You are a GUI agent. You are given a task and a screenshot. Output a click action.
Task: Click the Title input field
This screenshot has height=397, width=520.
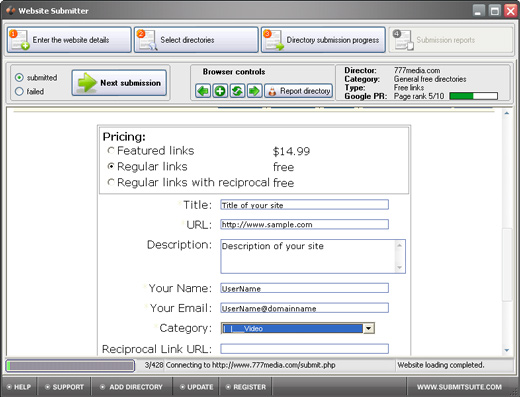click(304, 205)
